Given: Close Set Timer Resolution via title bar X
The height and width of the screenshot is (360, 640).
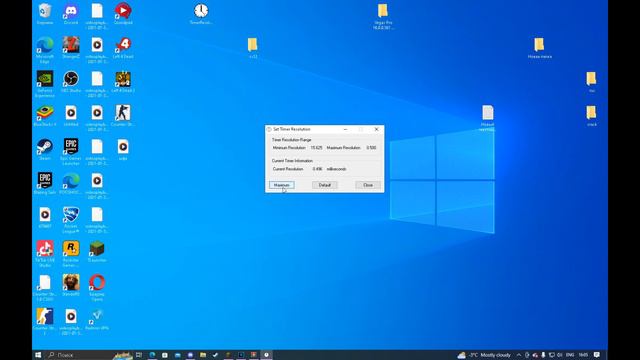Looking at the screenshot, I should point(376,129).
